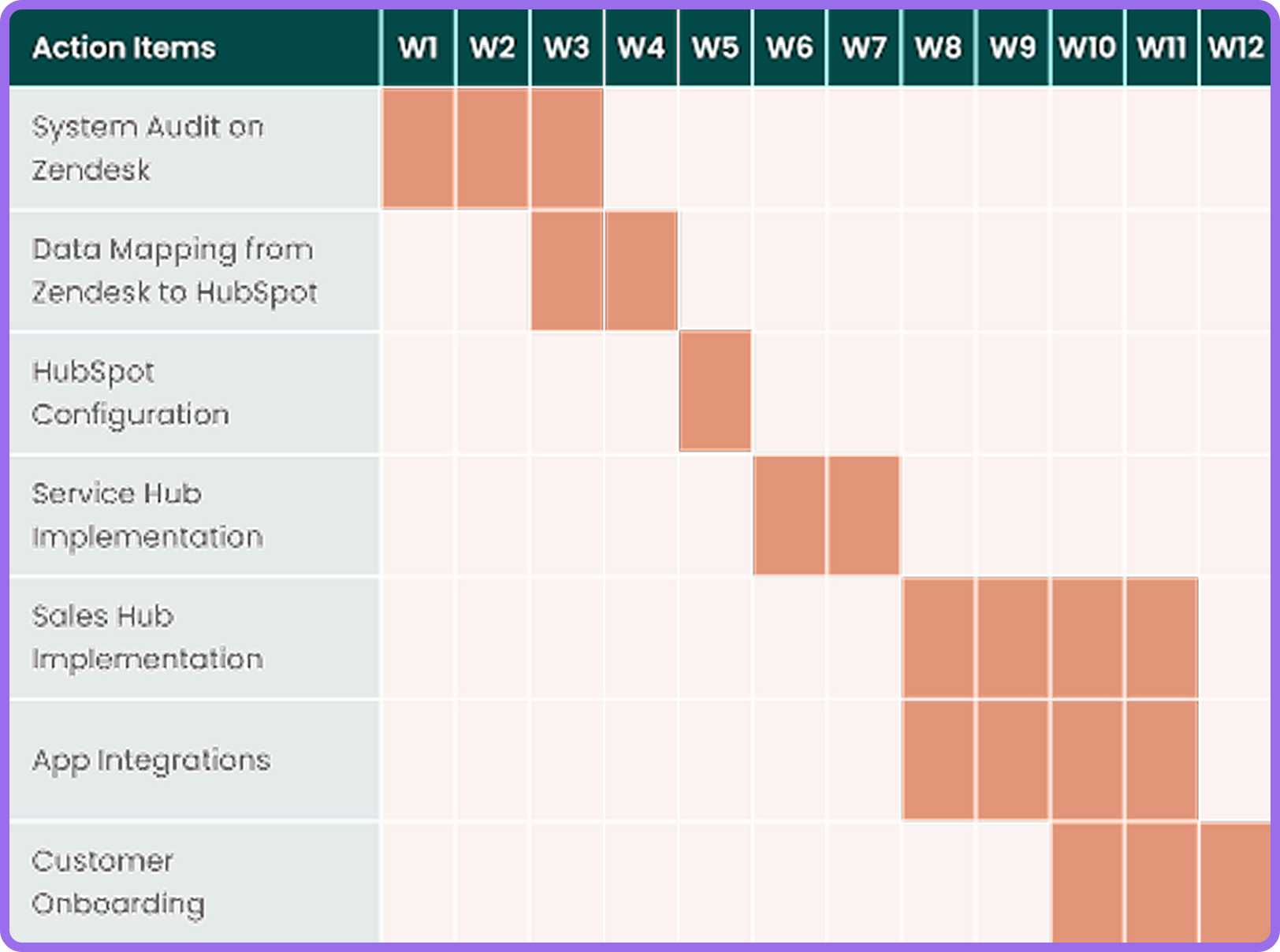Screen dimensions: 1280x952
Task: Click HubSpot Configuration filled cell in W5
Action: 715,392
